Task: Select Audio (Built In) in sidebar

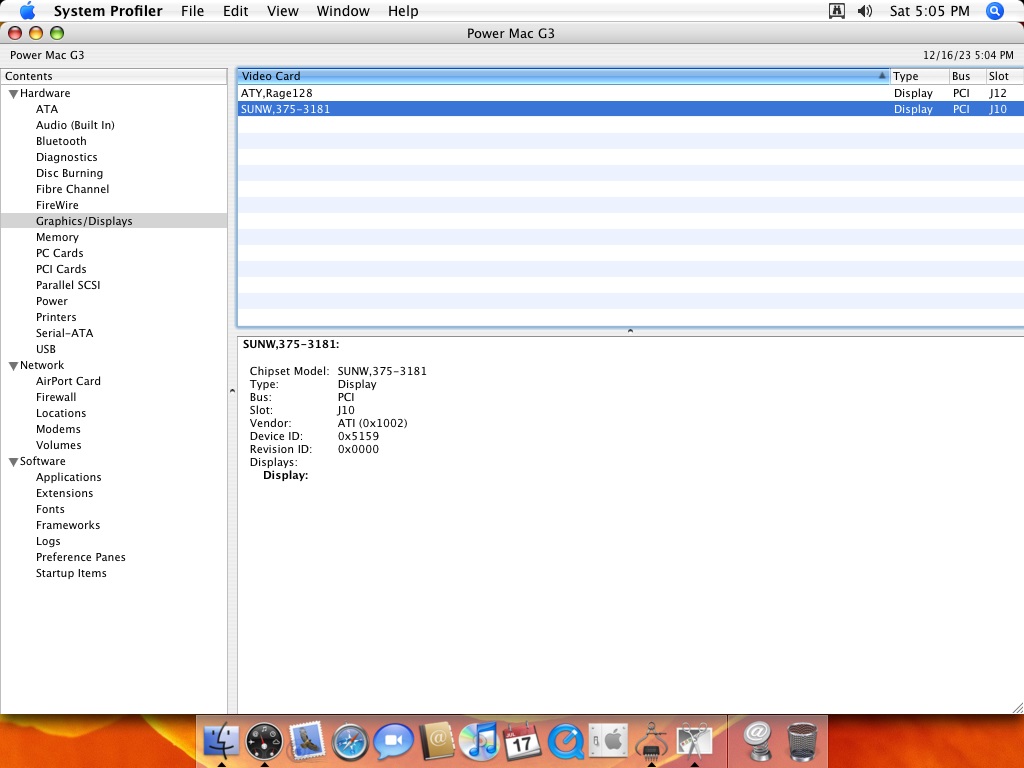Action: coord(75,125)
